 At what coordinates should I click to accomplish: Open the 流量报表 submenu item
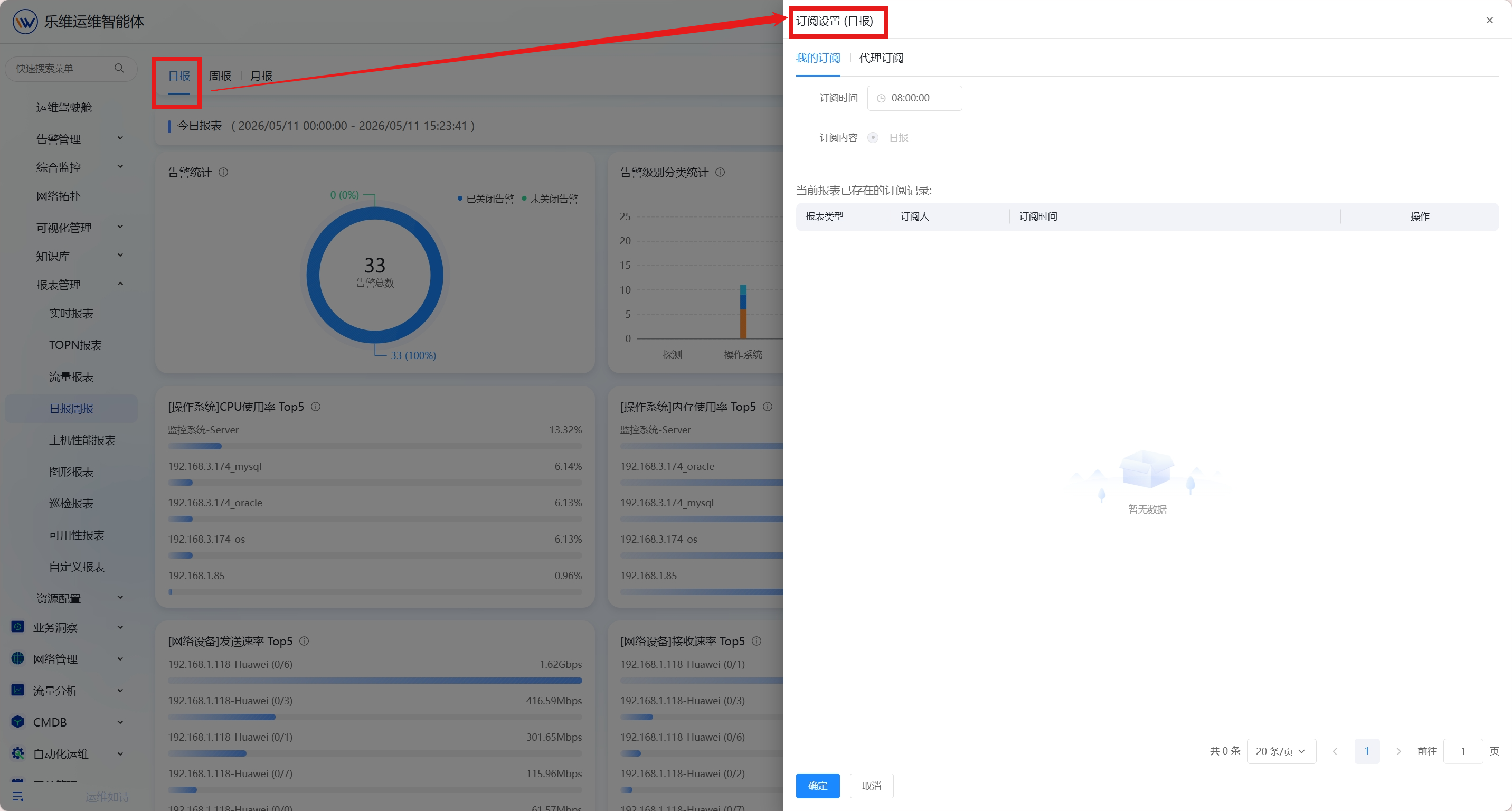click(x=71, y=377)
